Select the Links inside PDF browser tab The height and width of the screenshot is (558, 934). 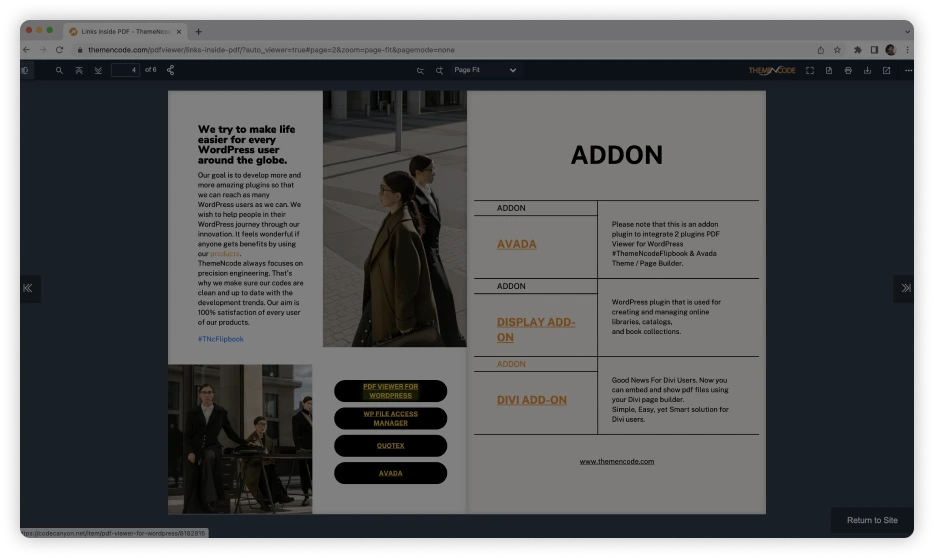pyautogui.click(x=125, y=32)
